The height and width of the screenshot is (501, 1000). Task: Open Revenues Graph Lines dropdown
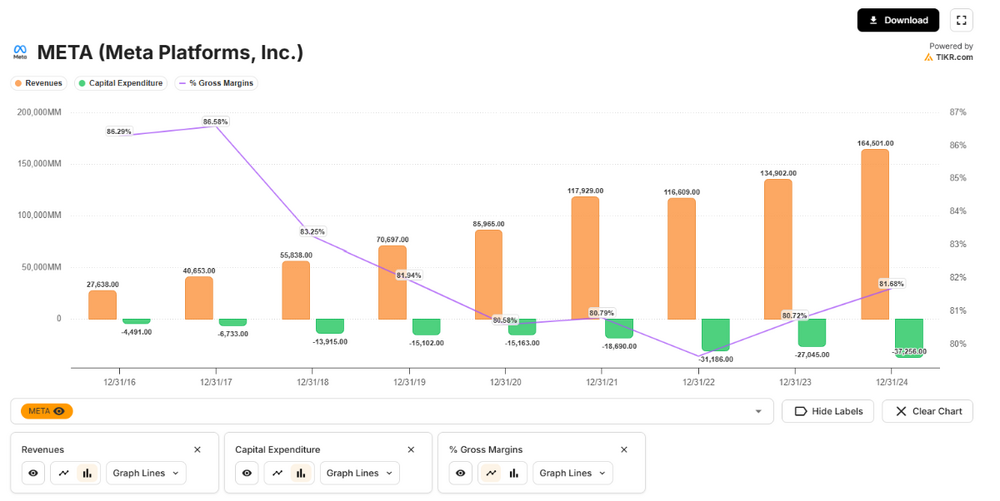tap(146, 473)
